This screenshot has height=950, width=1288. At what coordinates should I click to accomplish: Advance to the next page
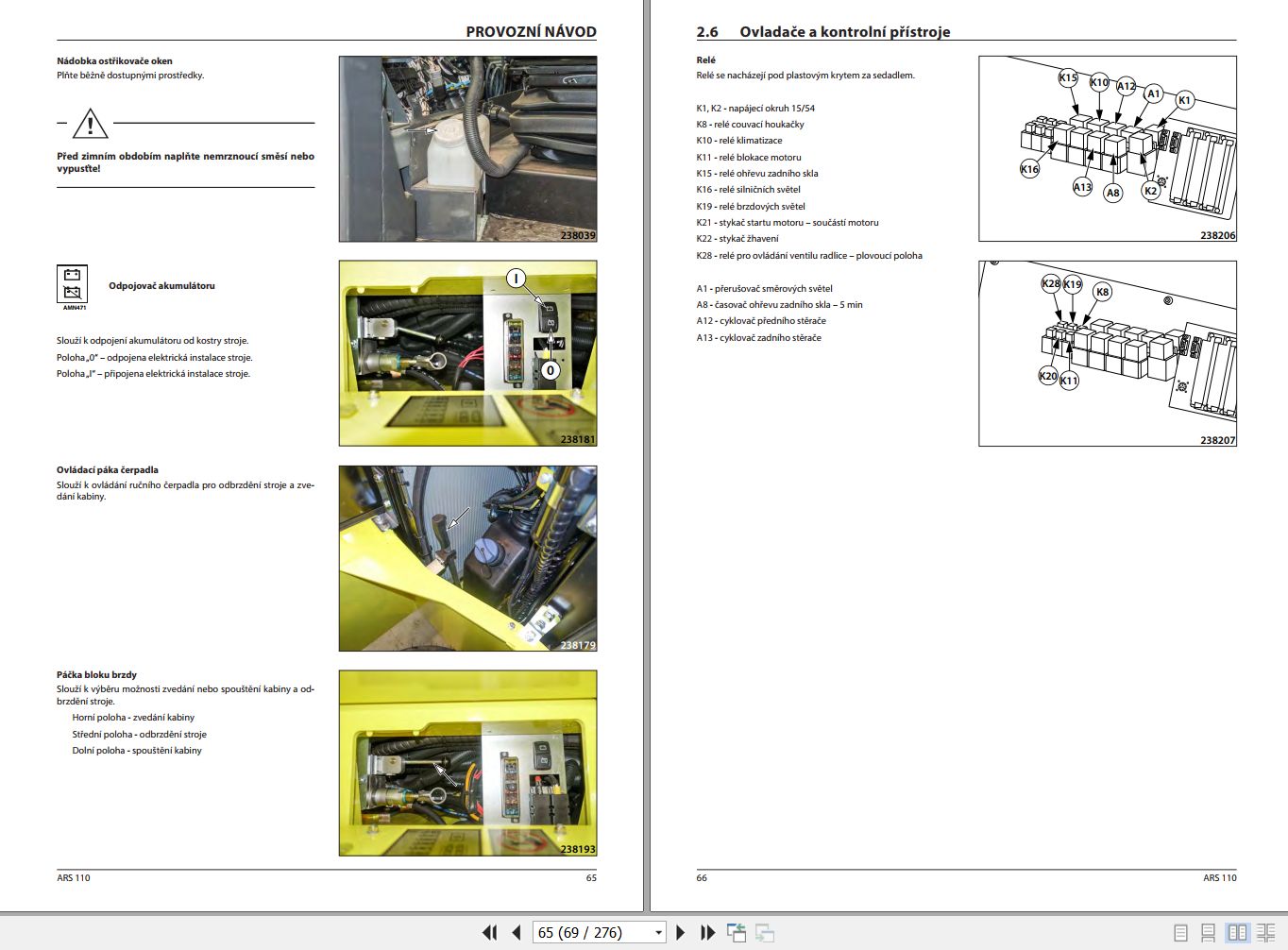coord(680,932)
